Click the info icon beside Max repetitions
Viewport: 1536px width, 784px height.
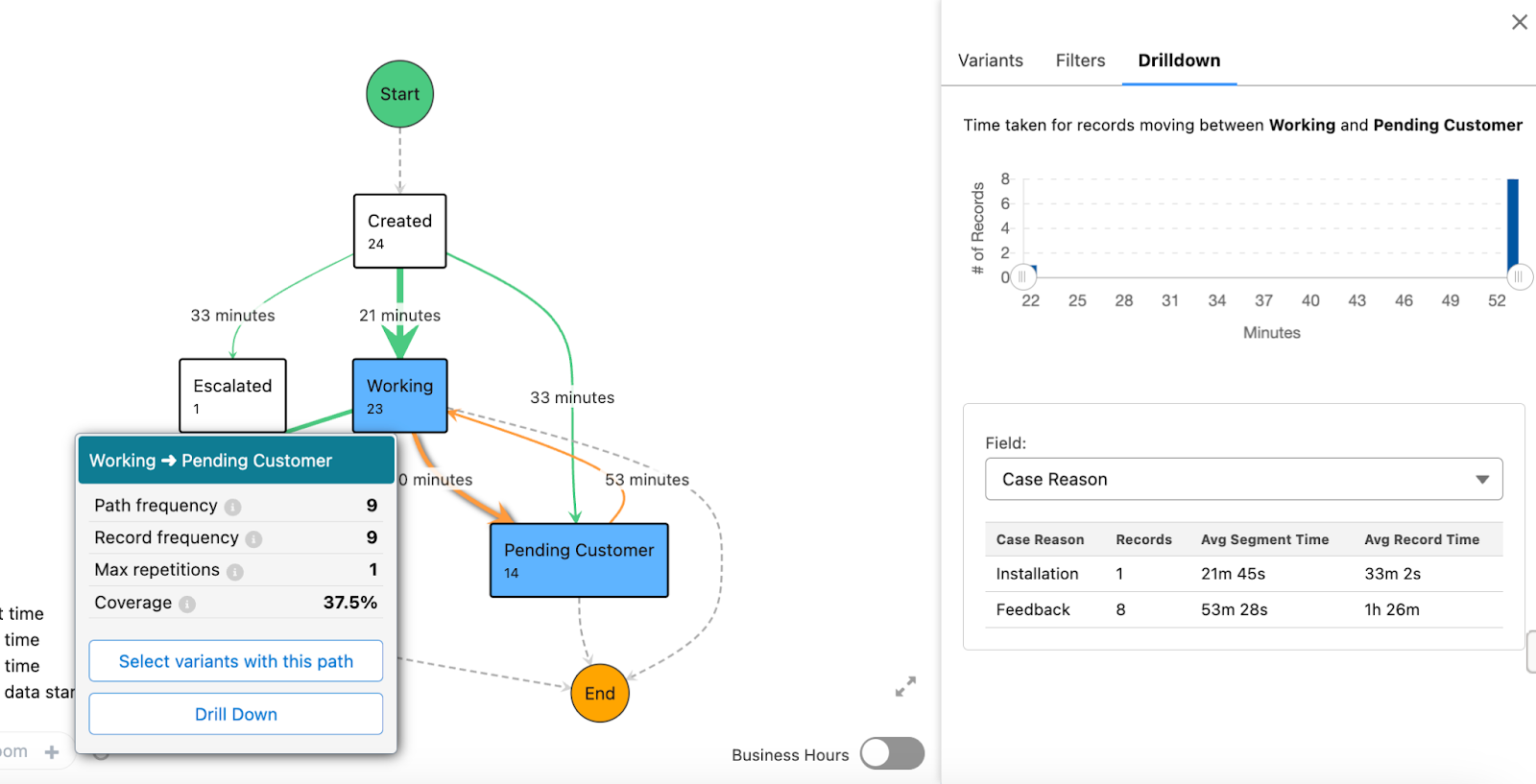pos(235,572)
